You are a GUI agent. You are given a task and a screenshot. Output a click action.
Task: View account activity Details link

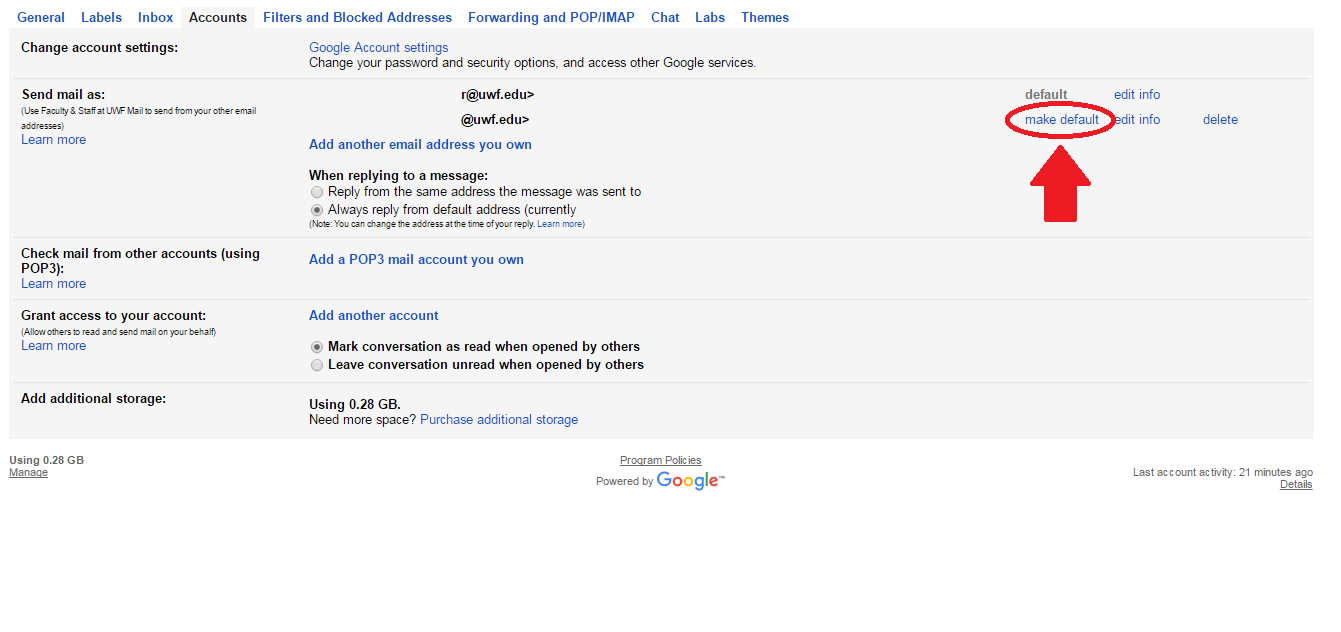pyautogui.click(x=1295, y=485)
